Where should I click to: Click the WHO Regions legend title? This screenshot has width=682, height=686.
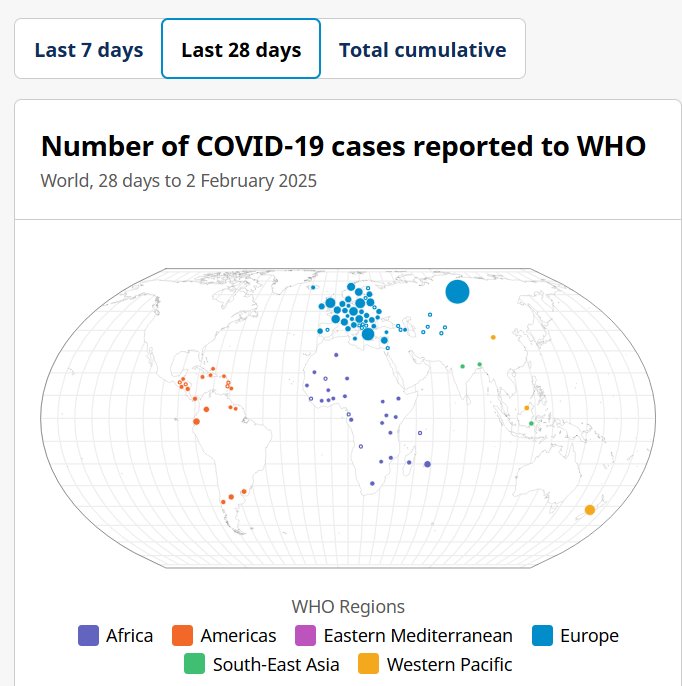tap(348, 607)
